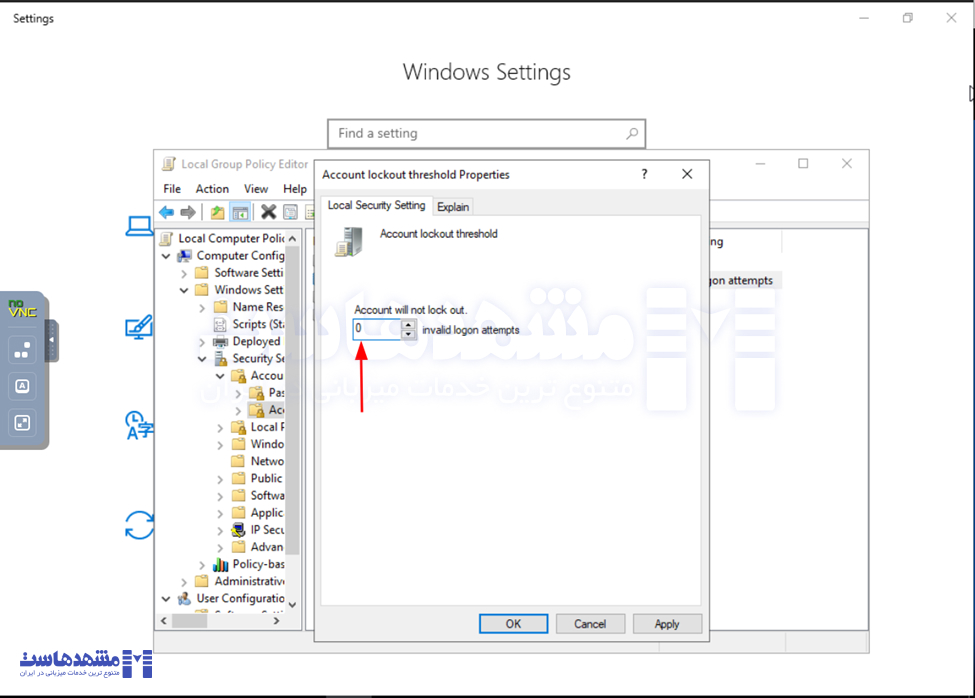Click Help question mark in dialog title
The image size is (975, 698).
pyautogui.click(x=644, y=174)
